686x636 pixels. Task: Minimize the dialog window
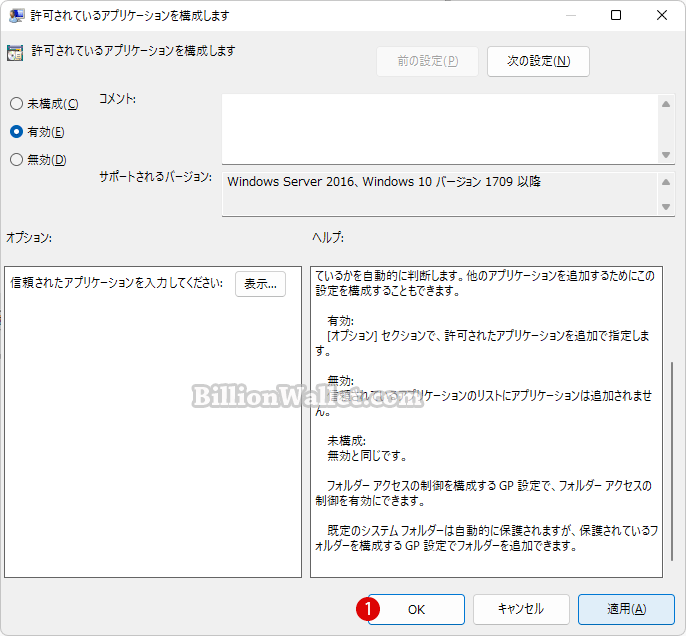click(570, 15)
